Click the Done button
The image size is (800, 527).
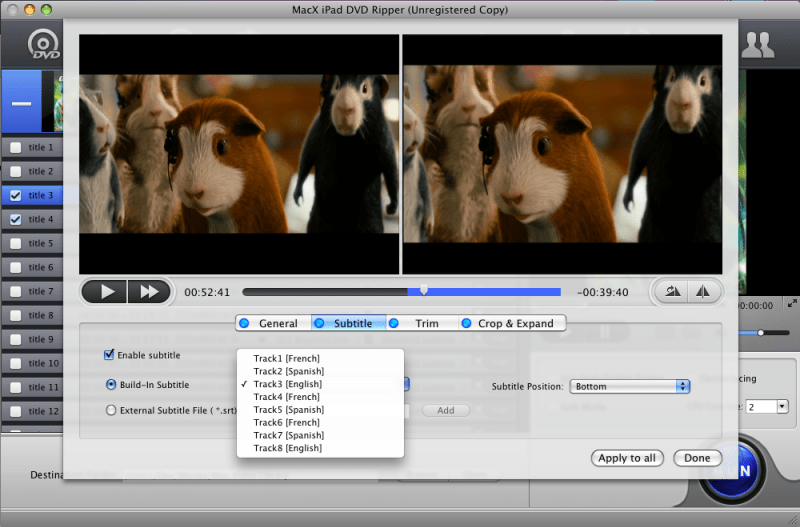(x=697, y=458)
